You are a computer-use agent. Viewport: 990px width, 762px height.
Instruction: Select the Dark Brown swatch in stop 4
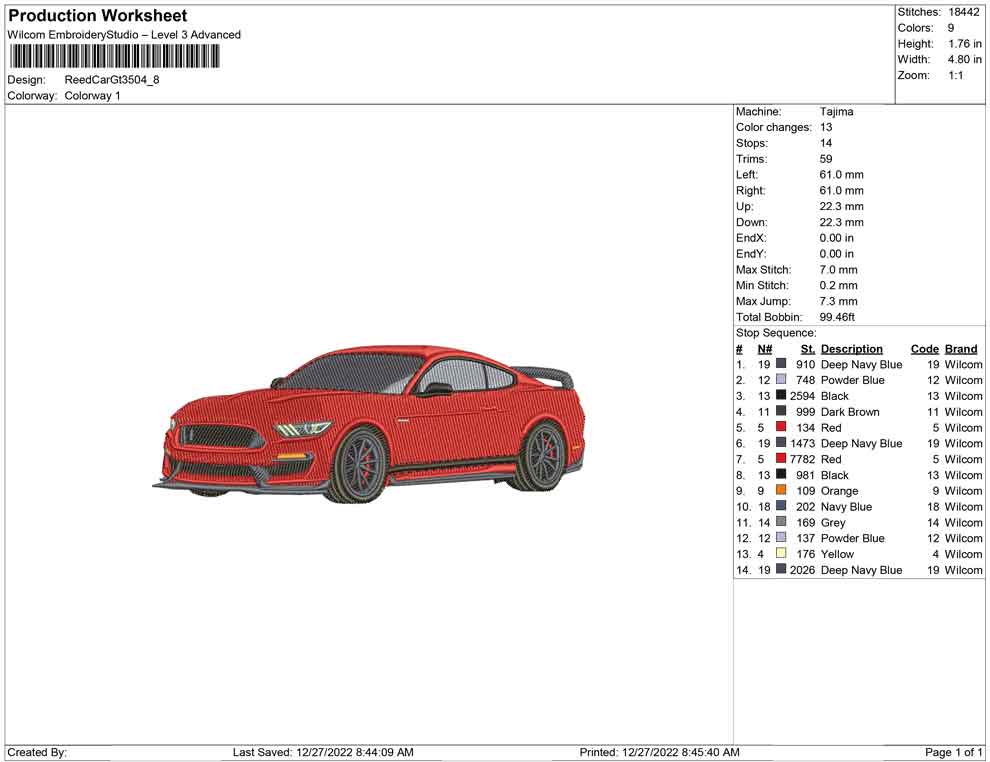tap(781, 411)
